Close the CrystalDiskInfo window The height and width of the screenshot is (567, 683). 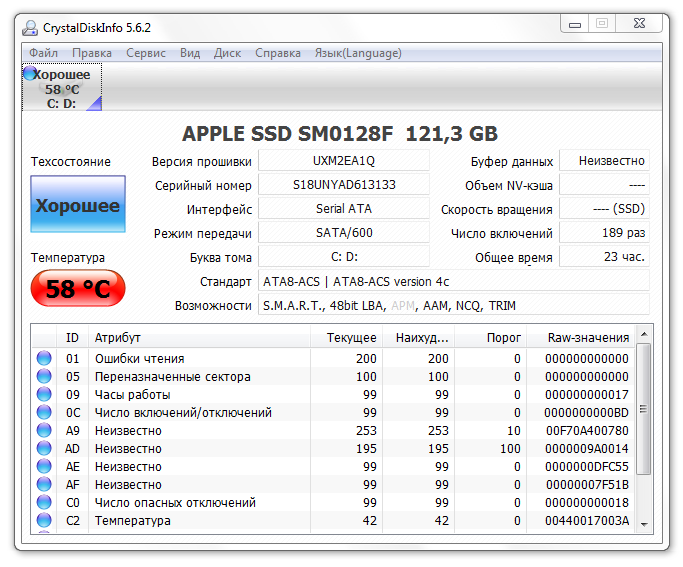[639, 24]
